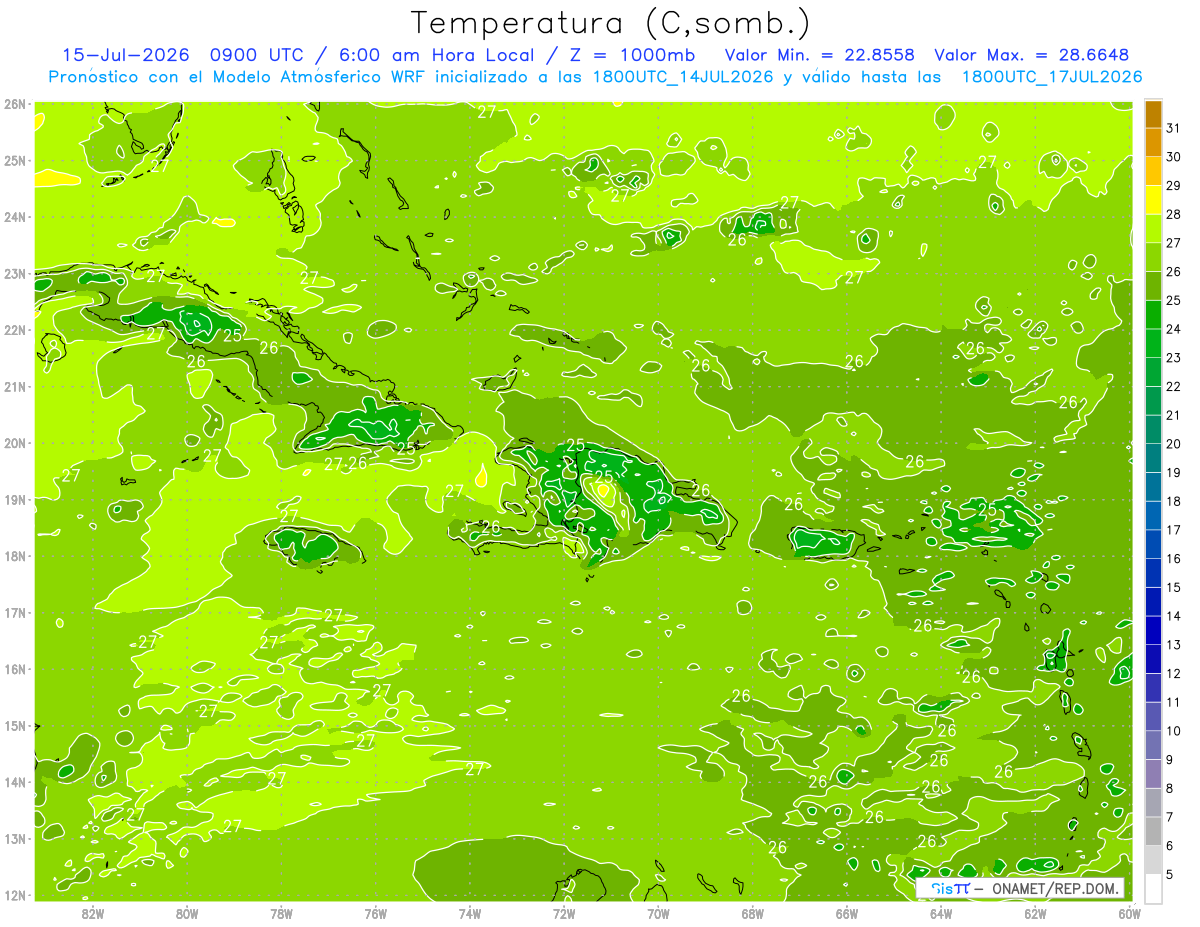Viewport: 1200px width, 927px height.
Task: Pick gray legend swatch between 6 and 7
Action: click(x=1153, y=831)
